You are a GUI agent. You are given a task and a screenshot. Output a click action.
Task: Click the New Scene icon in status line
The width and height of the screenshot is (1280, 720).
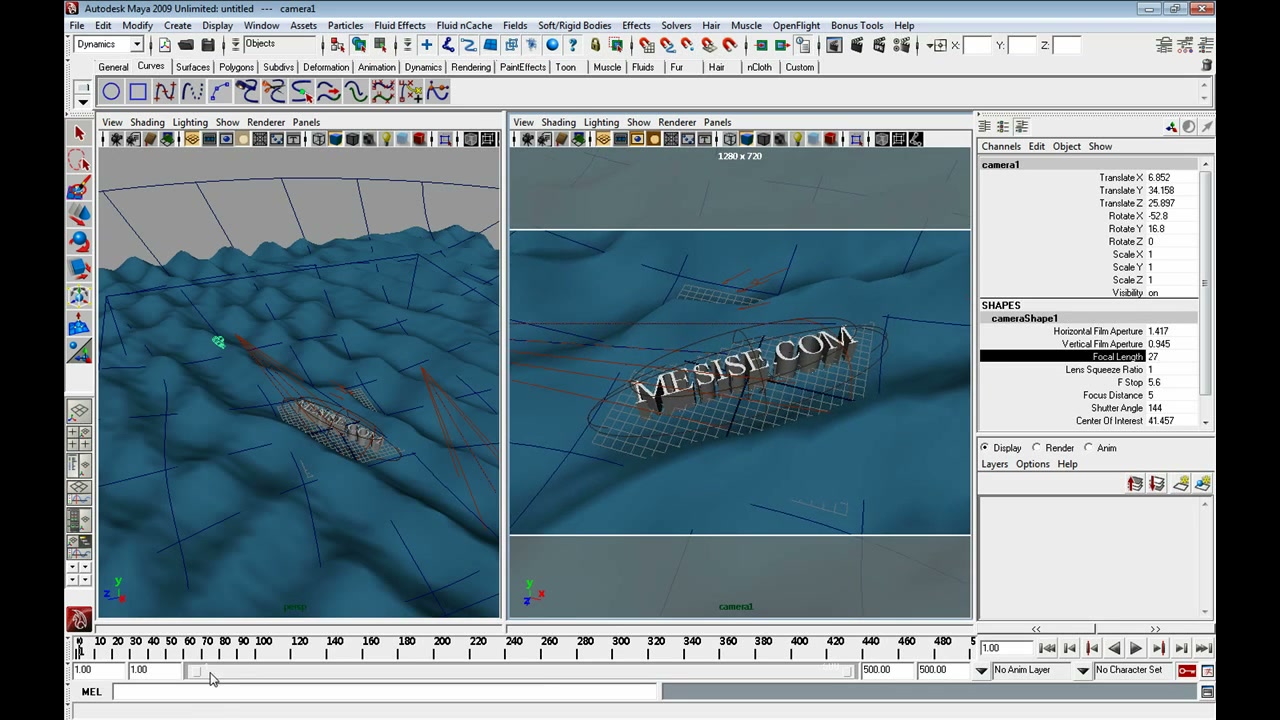click(164, 45)
